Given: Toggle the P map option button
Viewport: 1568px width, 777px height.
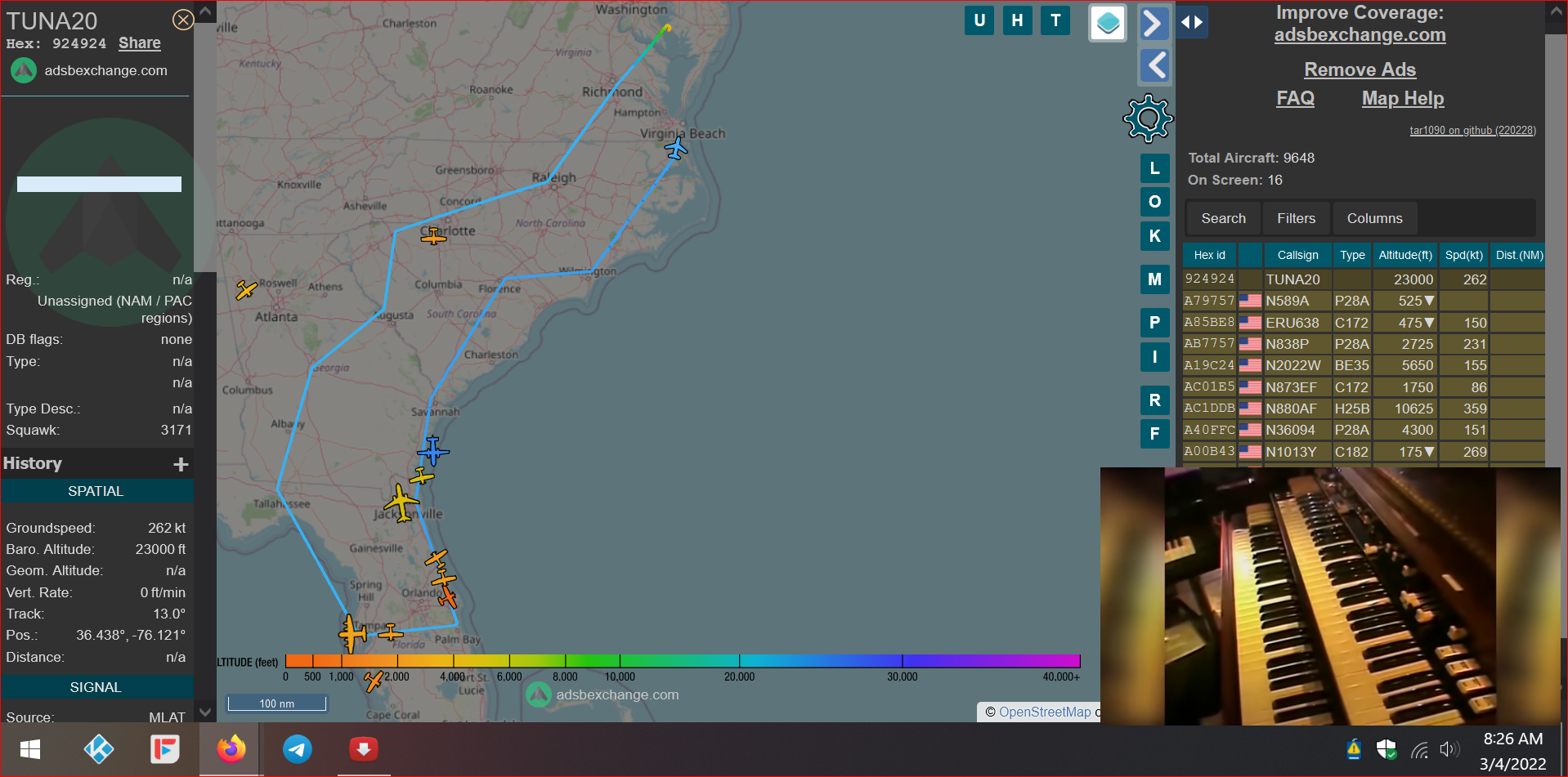Looking at the screenshot, I should click(x=1154, y=323).
